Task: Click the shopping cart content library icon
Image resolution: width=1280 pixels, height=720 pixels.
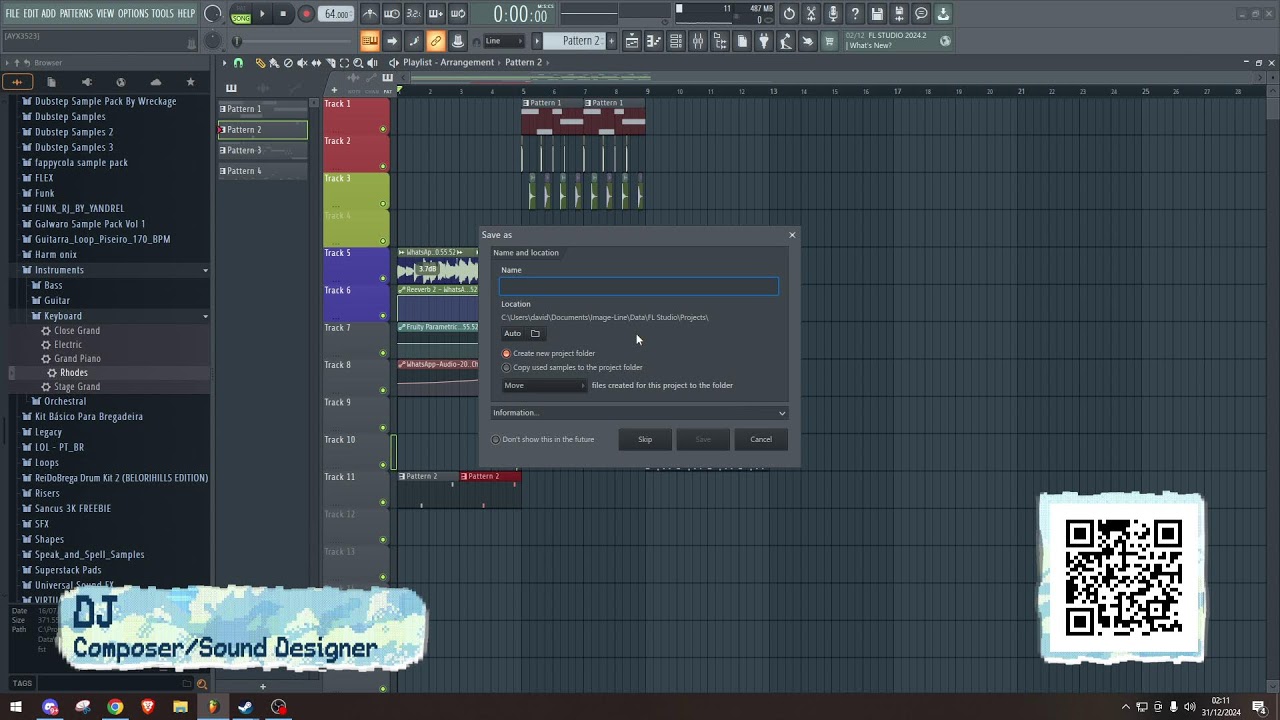Action: point(829,41)
